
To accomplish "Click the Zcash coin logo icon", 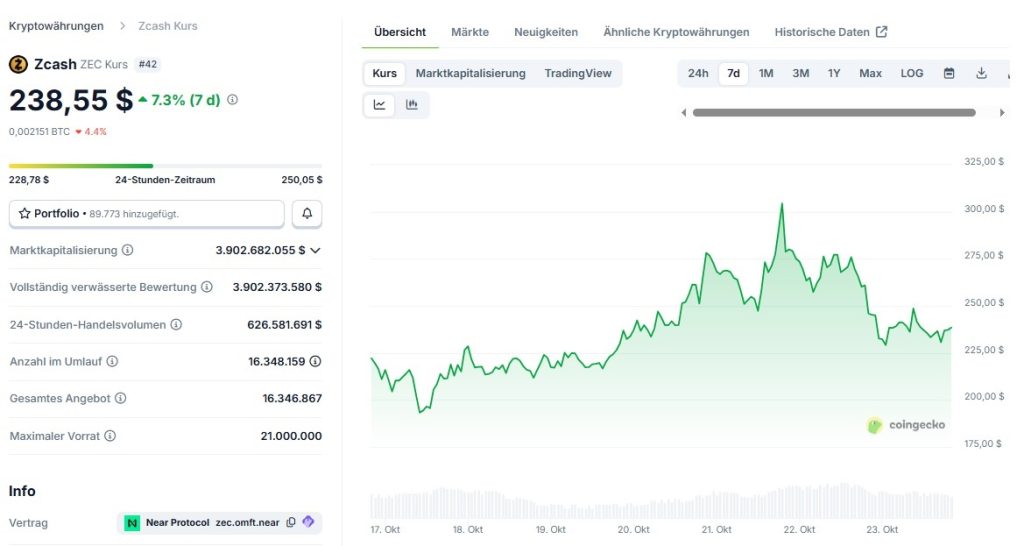I will (18, 64).
